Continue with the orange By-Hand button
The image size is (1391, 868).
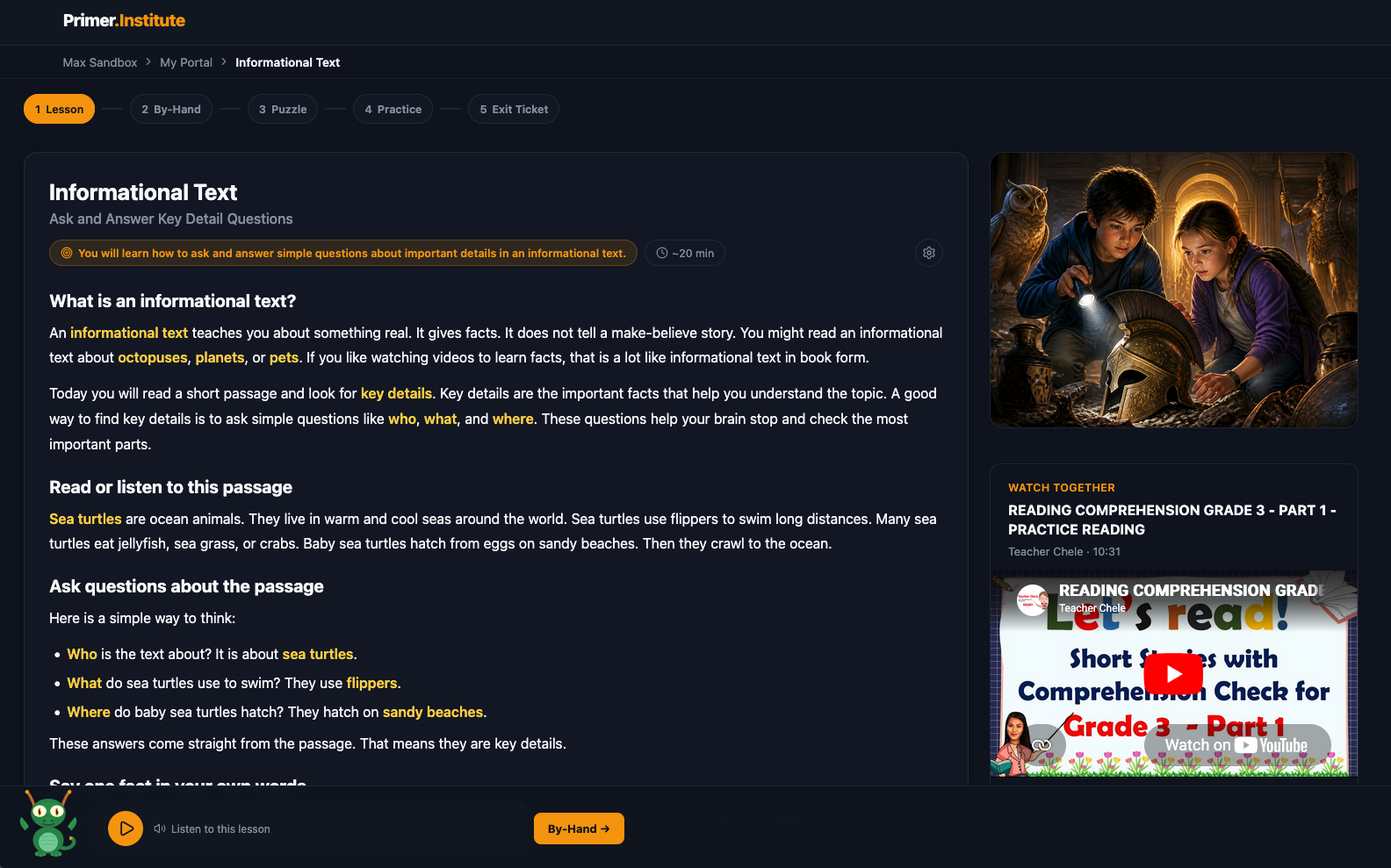click(579, 829)
